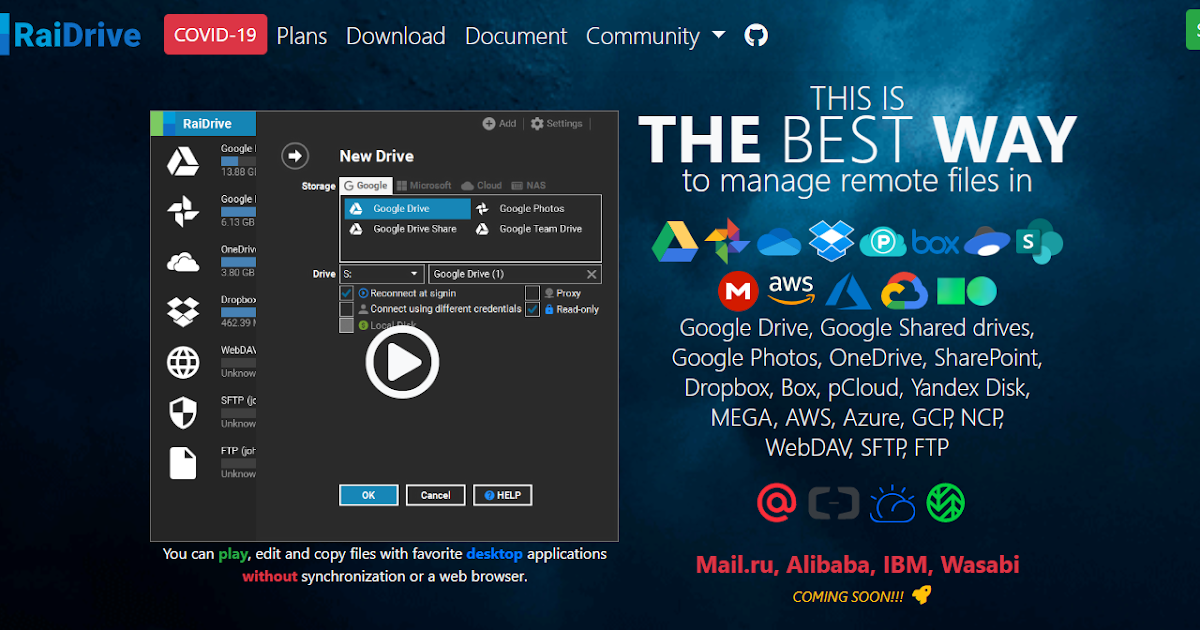Click Cancel in the New Drive dialog
This screenshot has width=1200, height=630.
coord(436,495)
